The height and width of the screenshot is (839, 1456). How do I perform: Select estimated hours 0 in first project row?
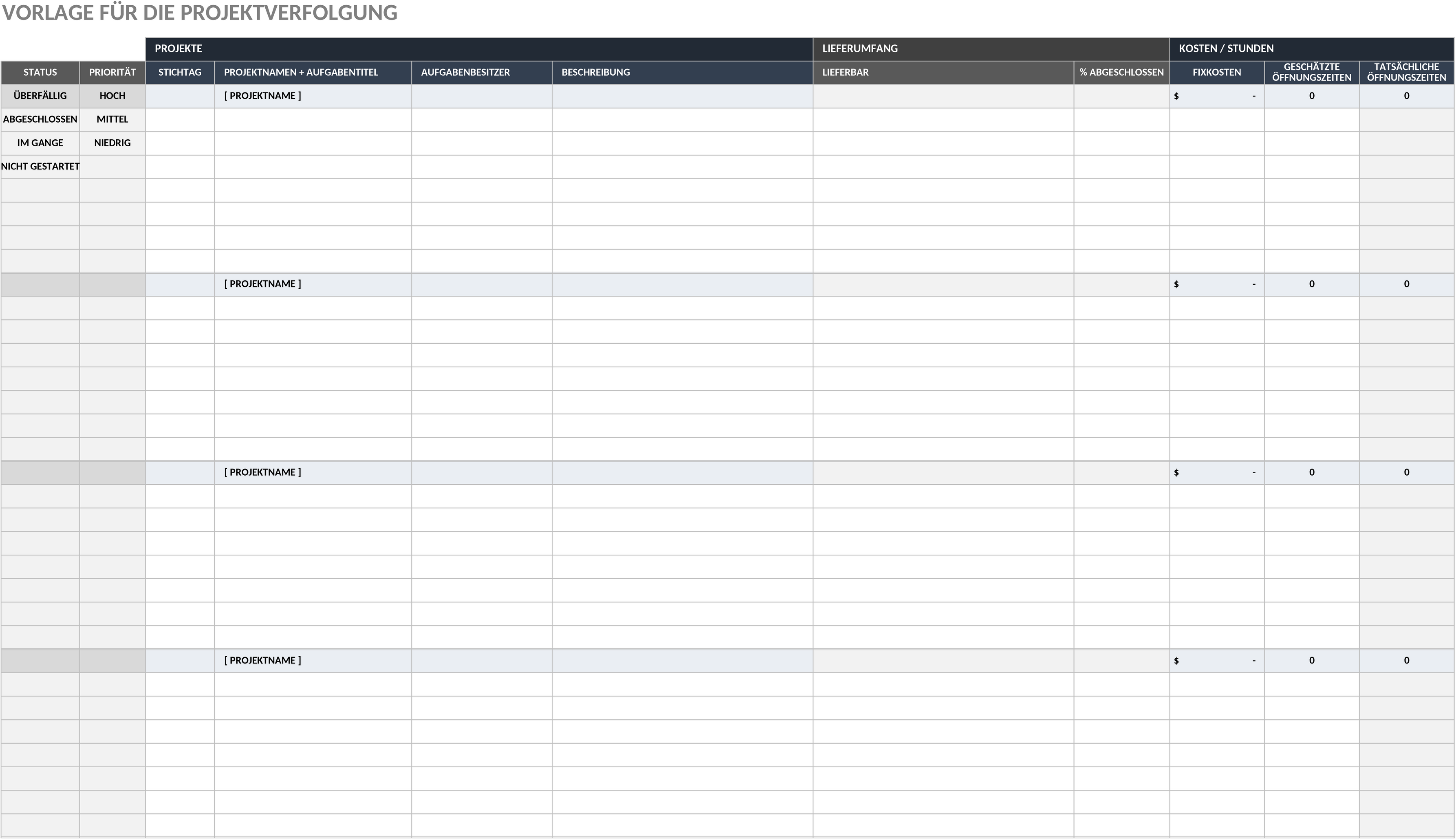coord(1311,96)
